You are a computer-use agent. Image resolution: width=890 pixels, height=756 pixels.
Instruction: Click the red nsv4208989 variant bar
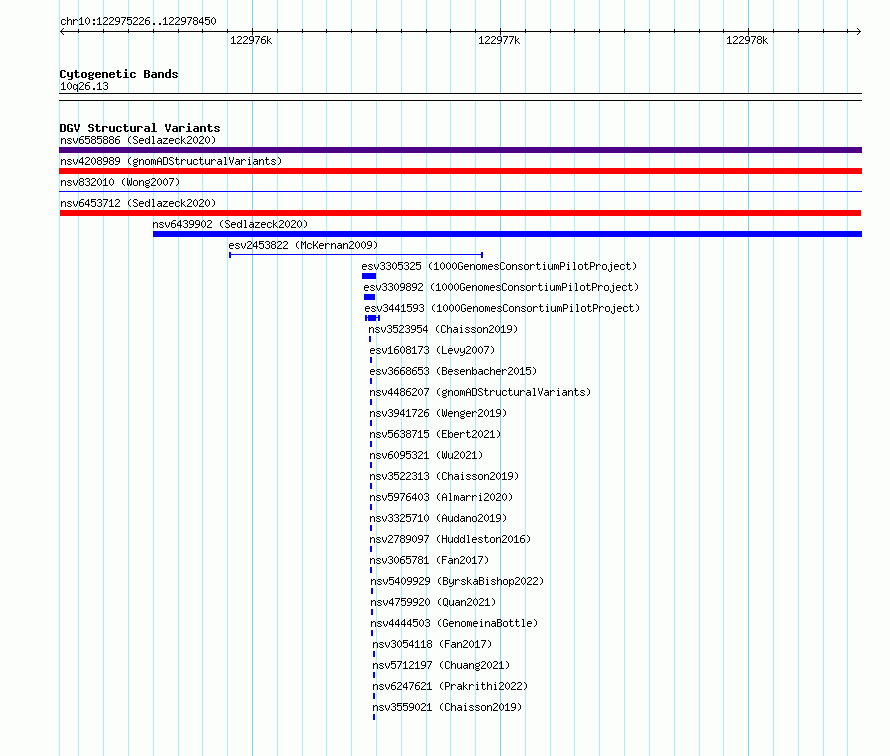(x=460, y=171)
